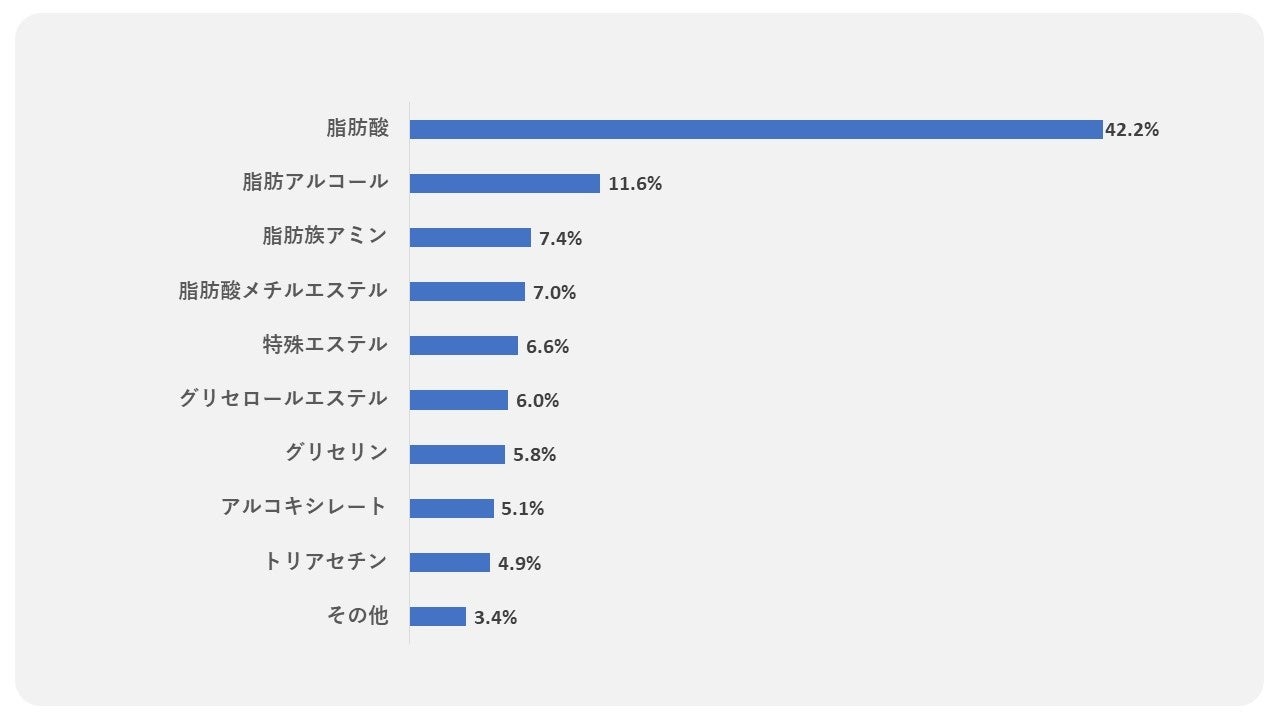Click the その他 category label
1280x720 pixels.
357,615
